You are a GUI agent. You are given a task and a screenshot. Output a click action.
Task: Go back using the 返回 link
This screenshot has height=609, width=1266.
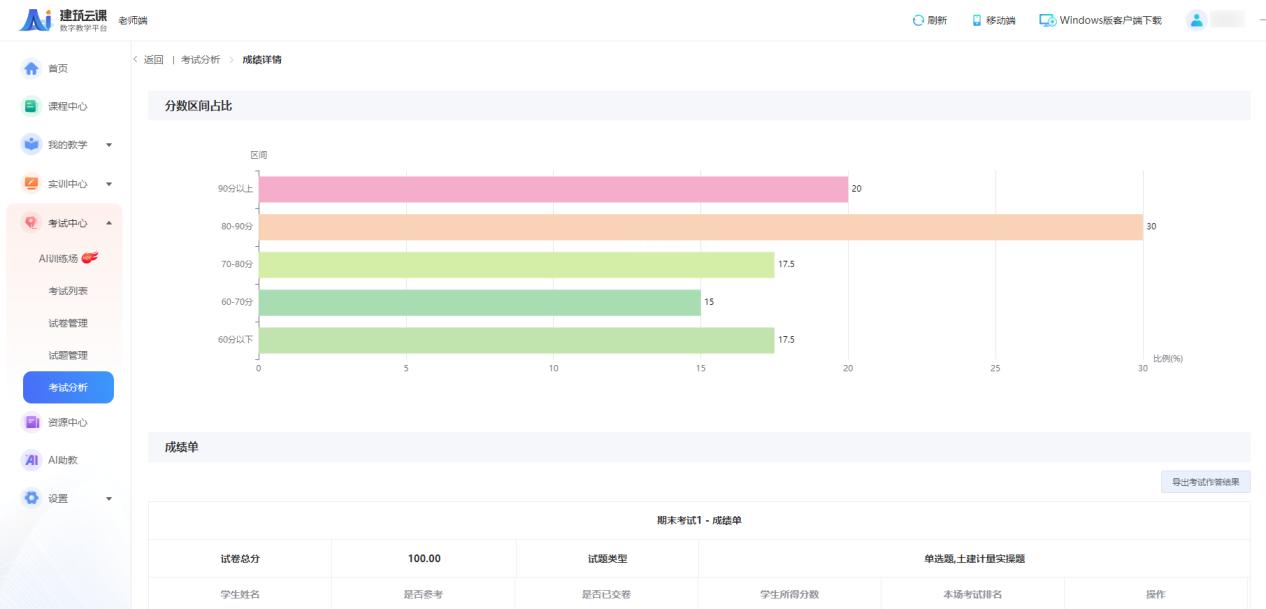pyautogui.click(x=152, y=60)
